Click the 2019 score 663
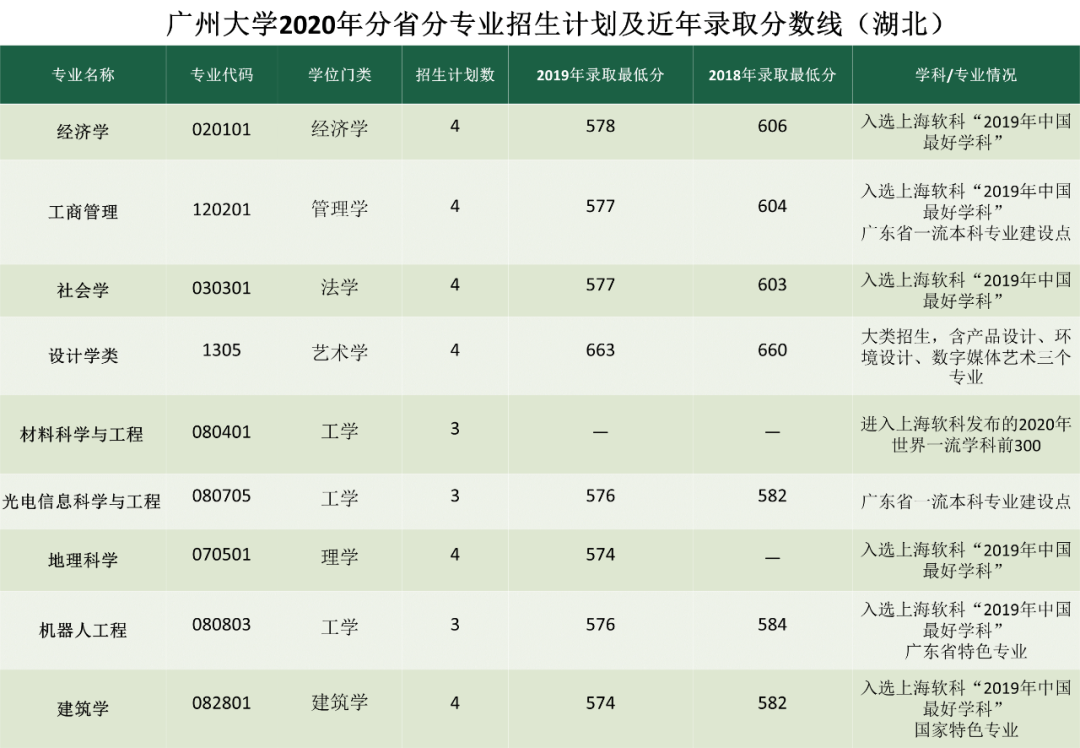This screenshot has width=1080, height=748. coord(600,350)
